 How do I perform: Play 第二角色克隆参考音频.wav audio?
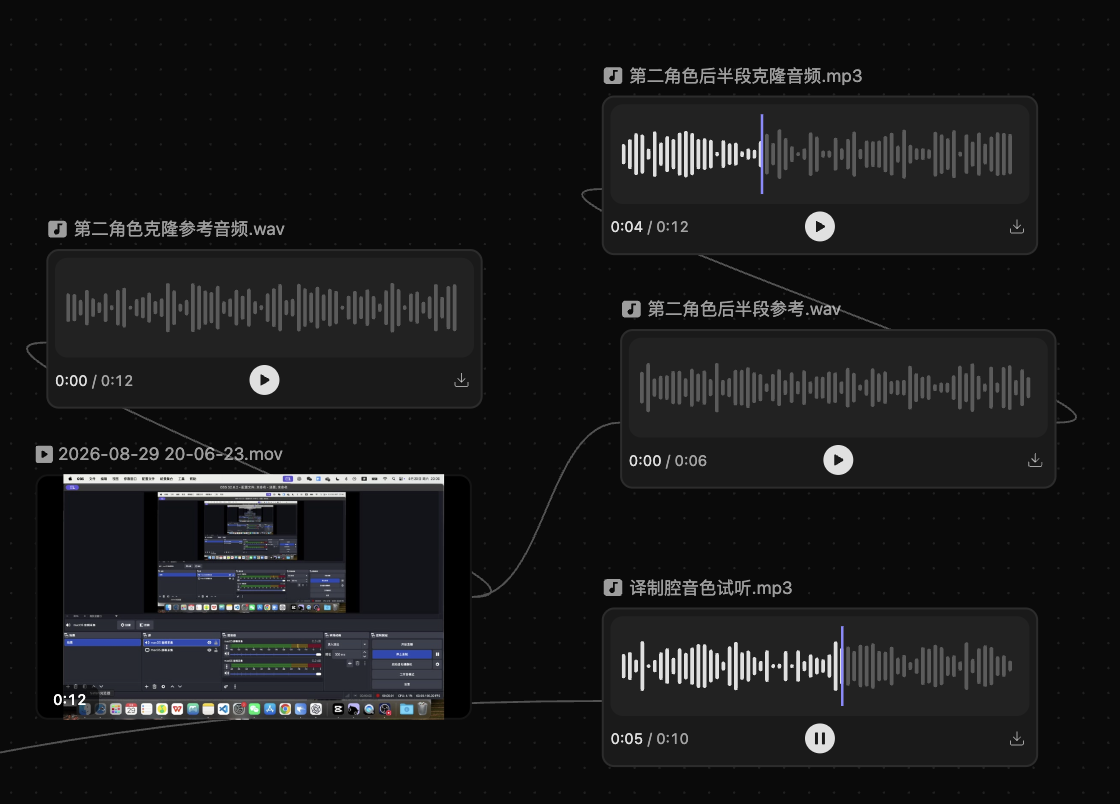pyautogui.click(x=264, y=380)
